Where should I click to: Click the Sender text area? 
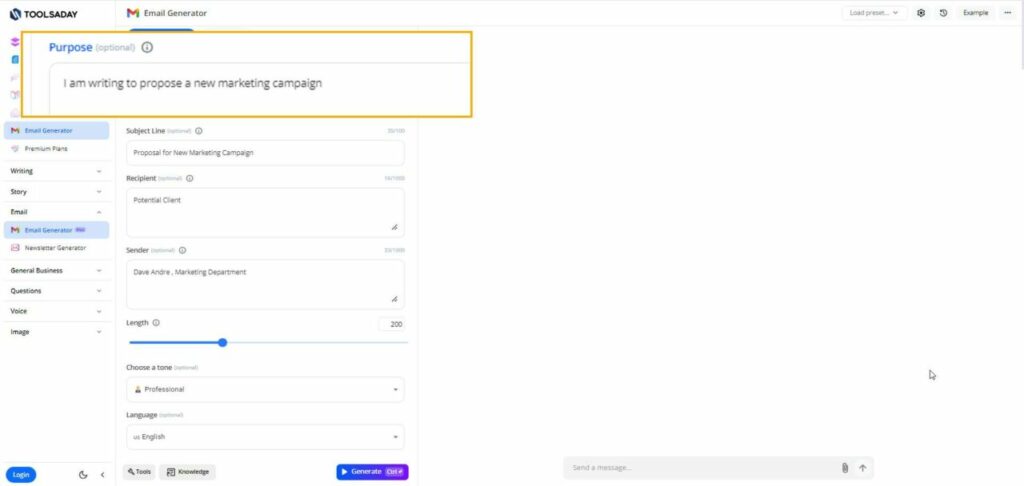[x=265, y=284]
